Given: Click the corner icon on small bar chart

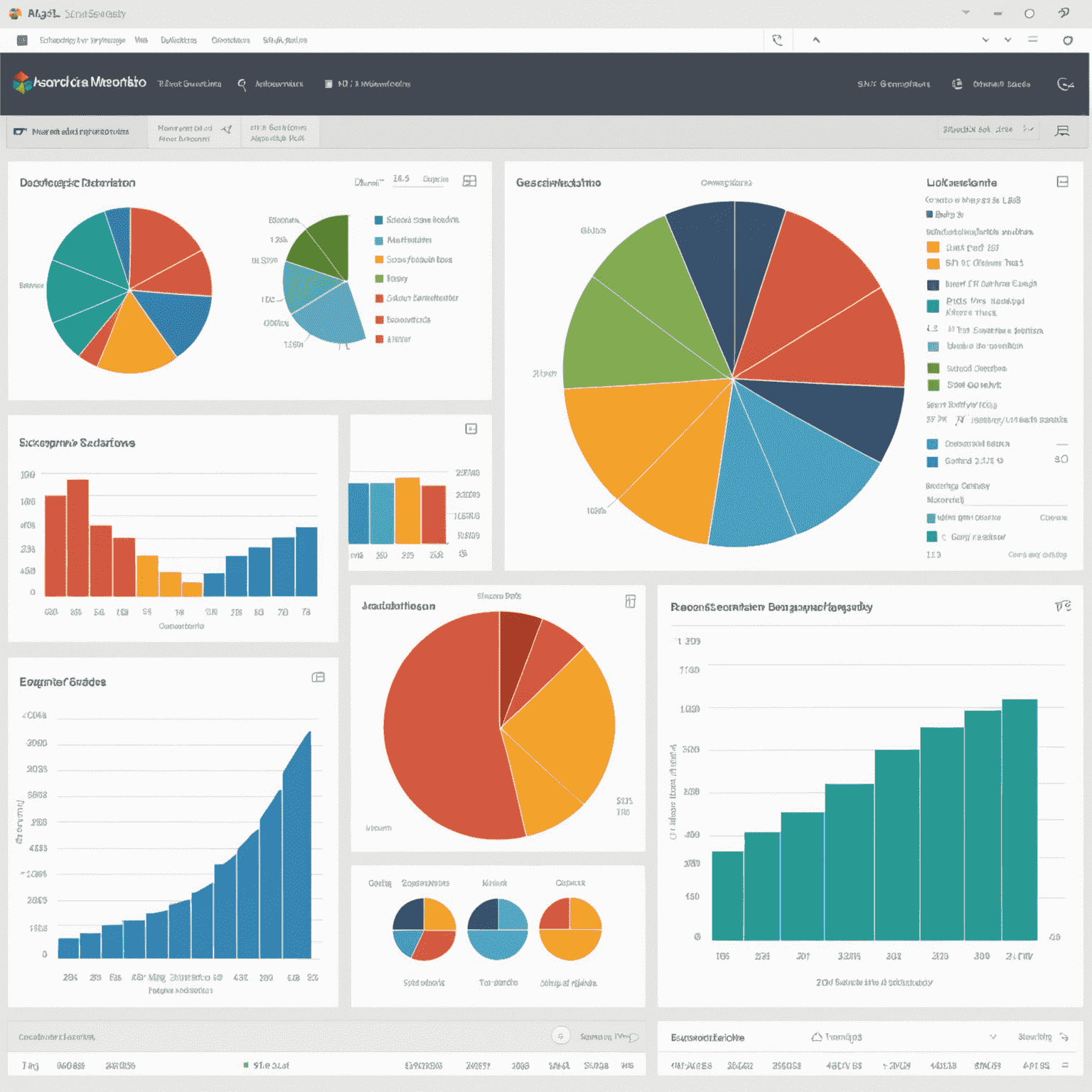Looking at the screenshot, I should click(471, 429).
